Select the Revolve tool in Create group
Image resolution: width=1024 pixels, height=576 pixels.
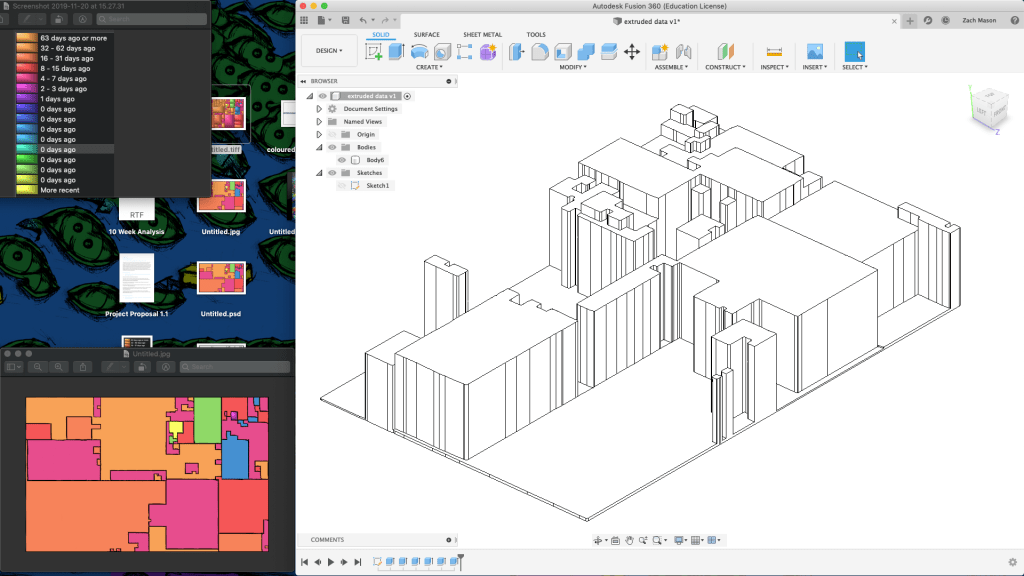tap(420, 52)
